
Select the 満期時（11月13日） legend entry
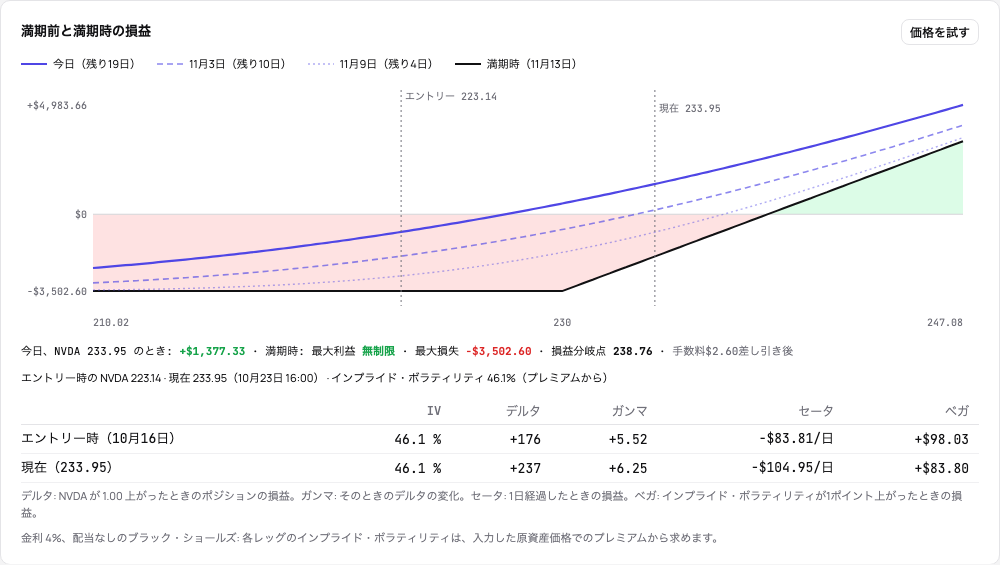[x=516, y=64]
